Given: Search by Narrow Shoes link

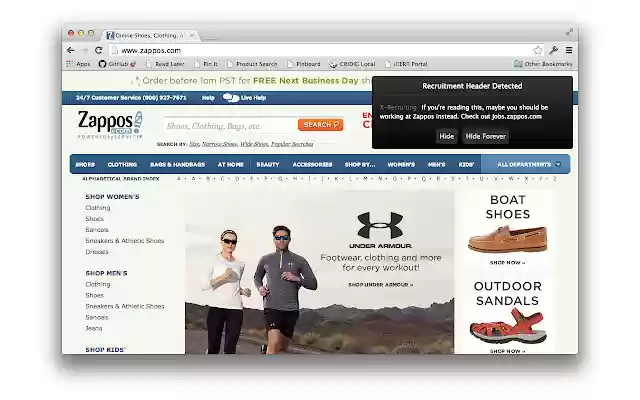Looking at the screenshot, I should [220, 144].
